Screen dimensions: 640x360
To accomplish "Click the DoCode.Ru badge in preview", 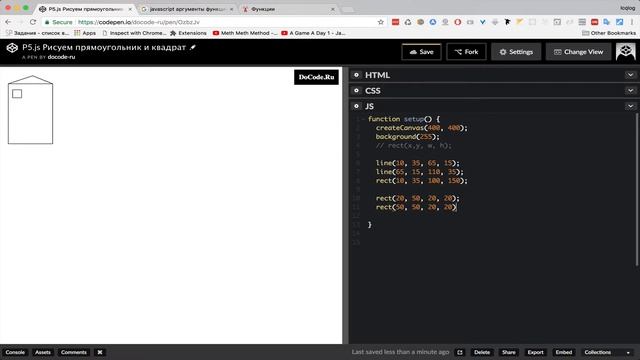I will [x=316, y=77].
